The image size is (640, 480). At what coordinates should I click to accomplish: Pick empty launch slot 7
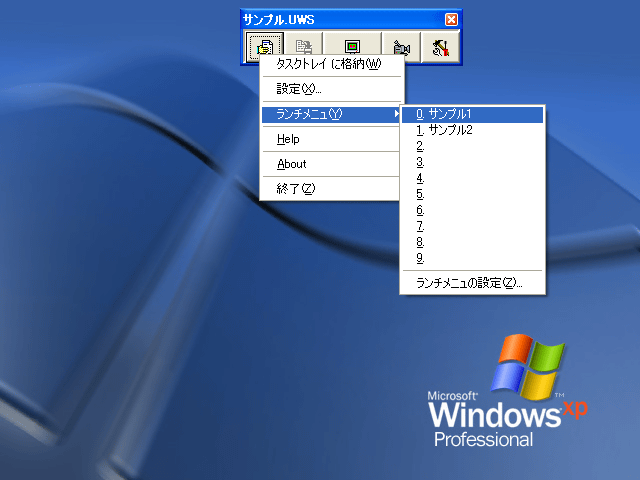coord(471,226)
